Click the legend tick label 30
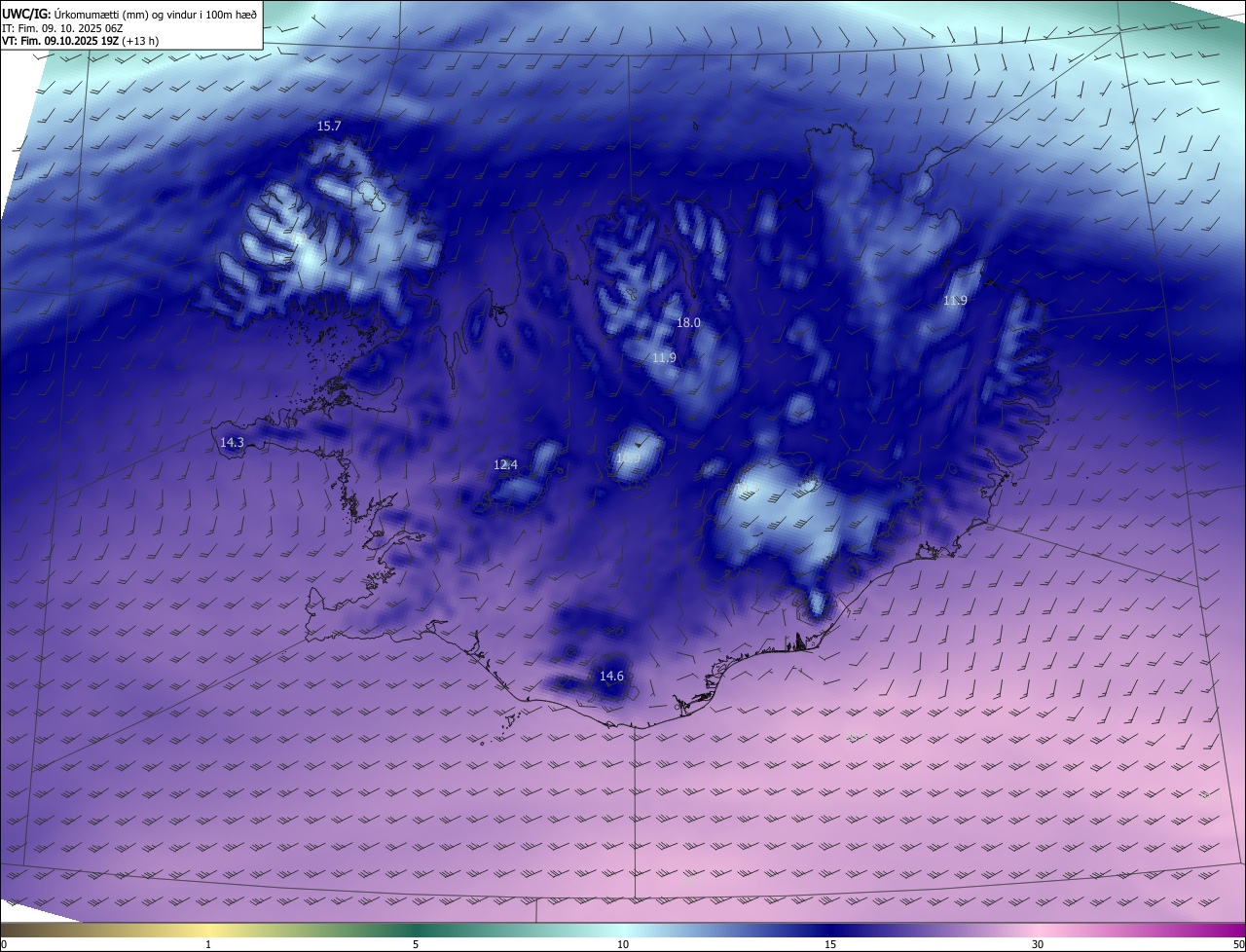 [x=1038, y=944]
